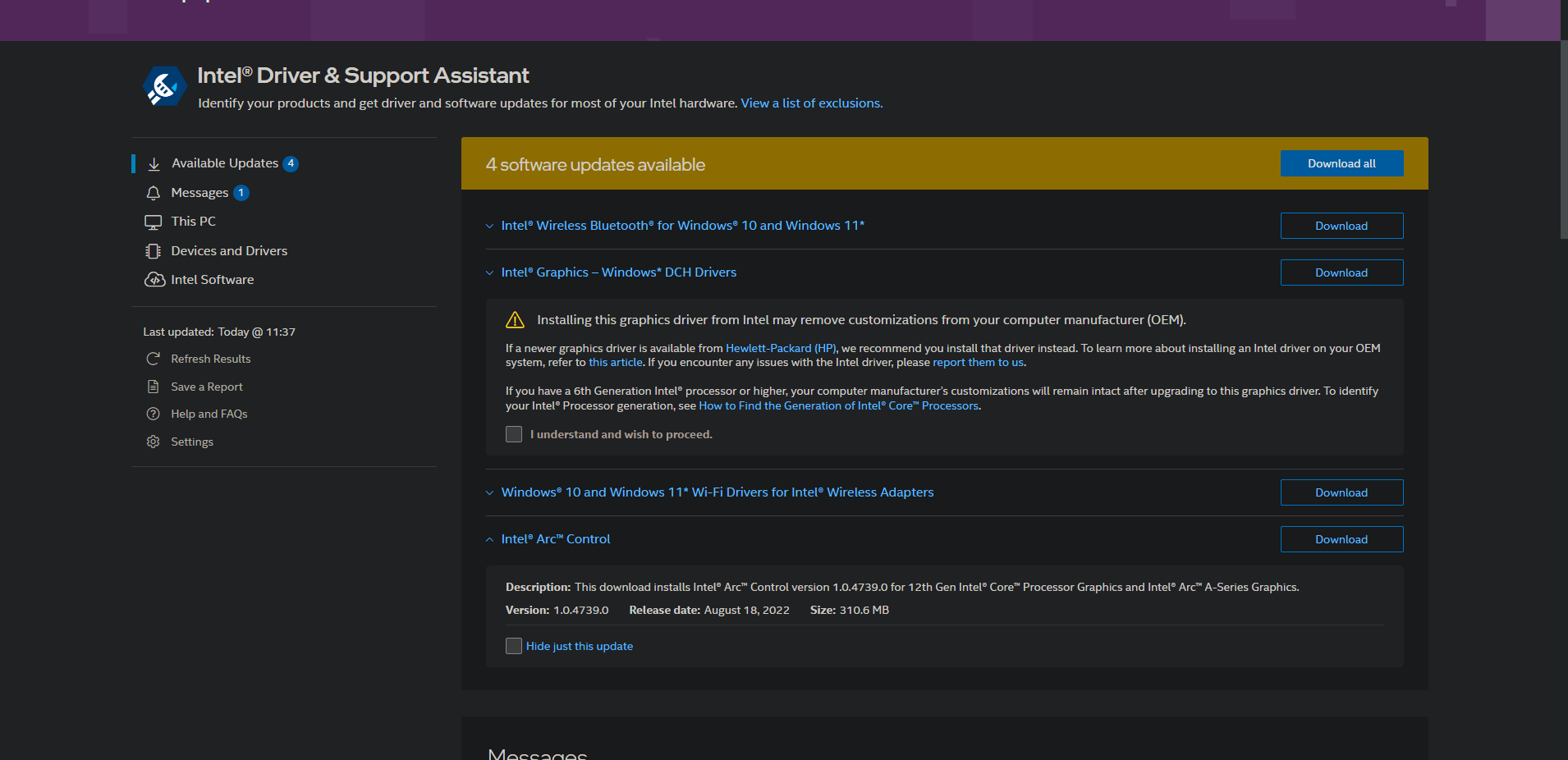Expand the Wi-Fi Drivers update chevron
Screen dimensions: 1568x760
coord(490,493)
